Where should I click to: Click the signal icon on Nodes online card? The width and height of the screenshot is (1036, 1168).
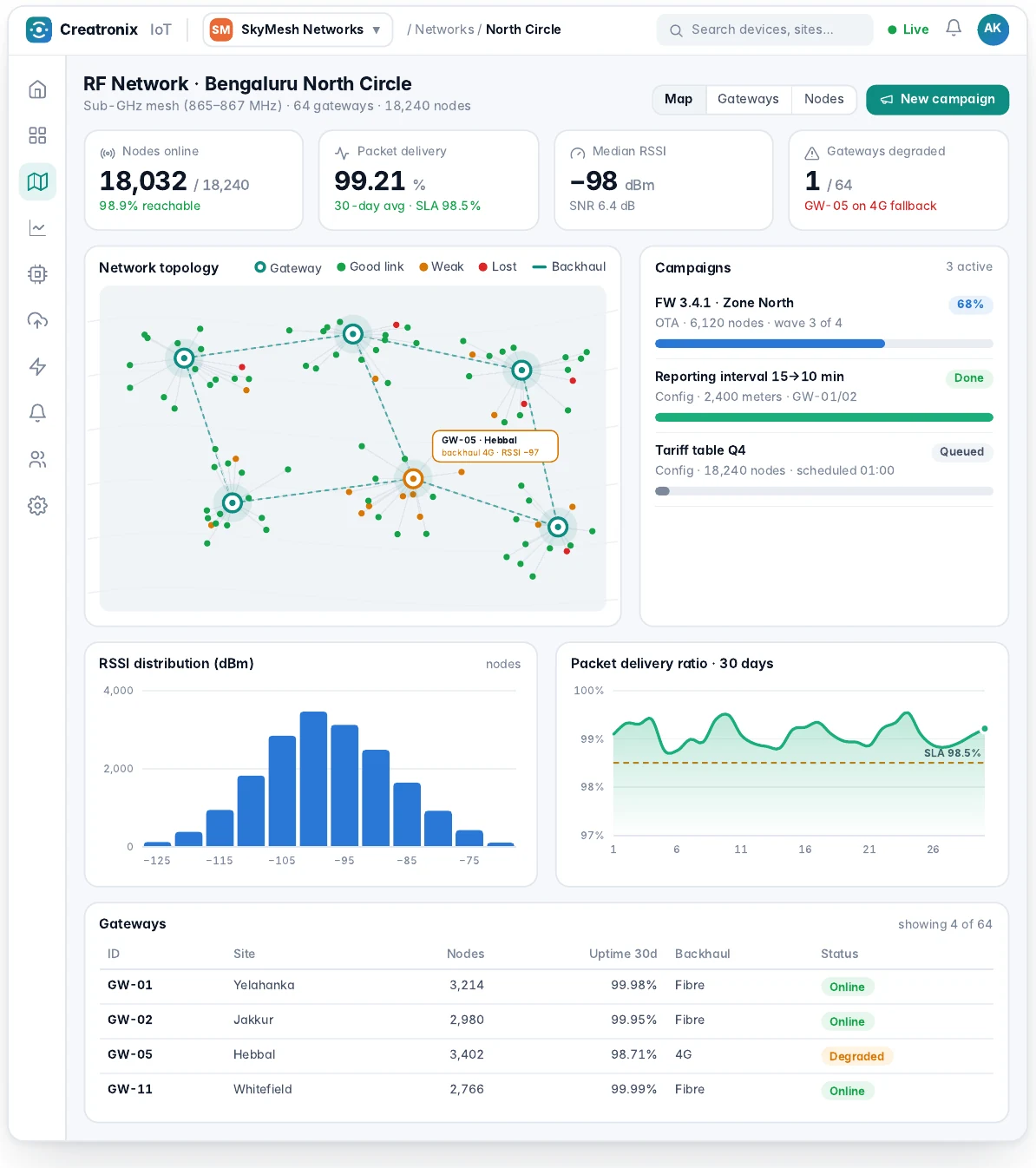(108, 153)
